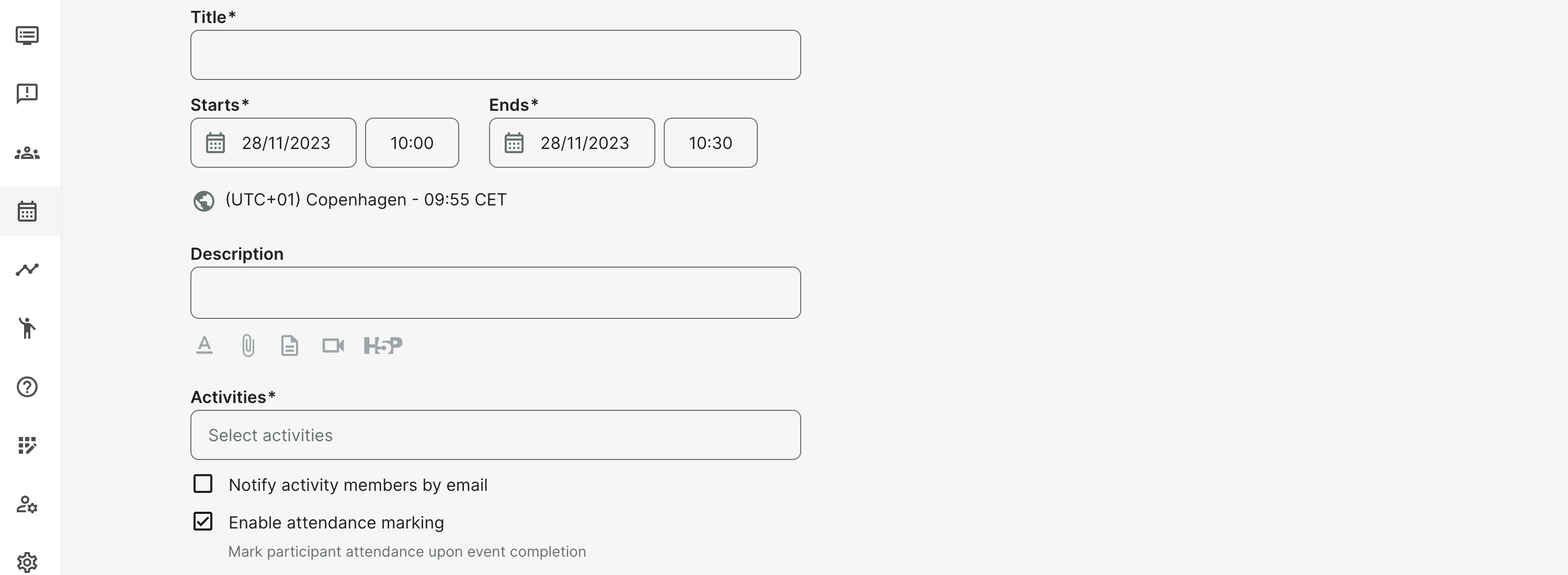1568x575 pixels.
Task: Click the Title input field
Action: (x=495, y=55)
